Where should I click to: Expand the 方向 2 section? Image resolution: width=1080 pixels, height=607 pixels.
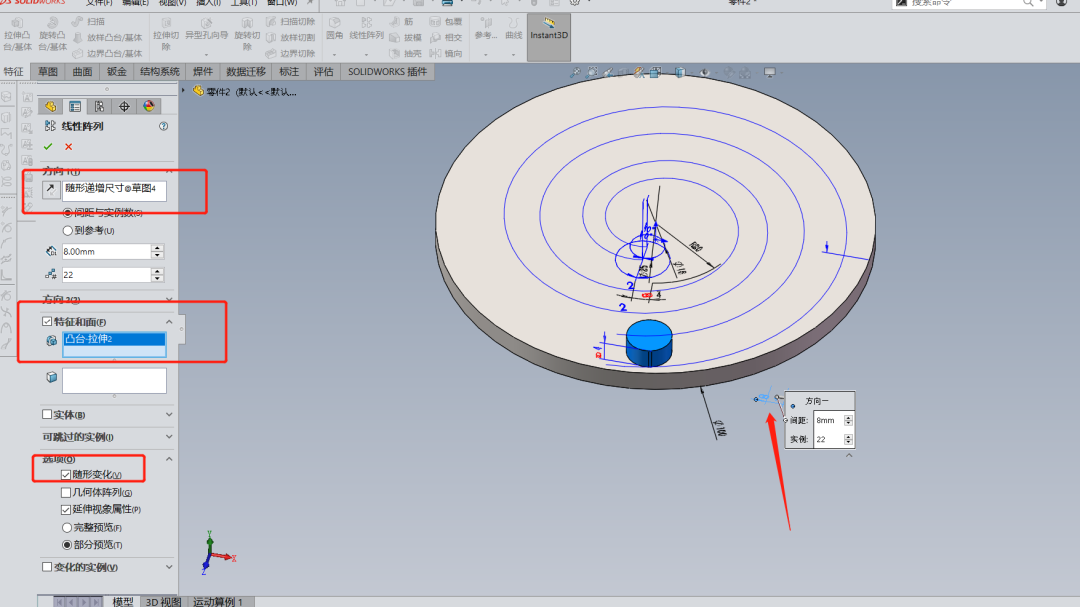[169, 299]
